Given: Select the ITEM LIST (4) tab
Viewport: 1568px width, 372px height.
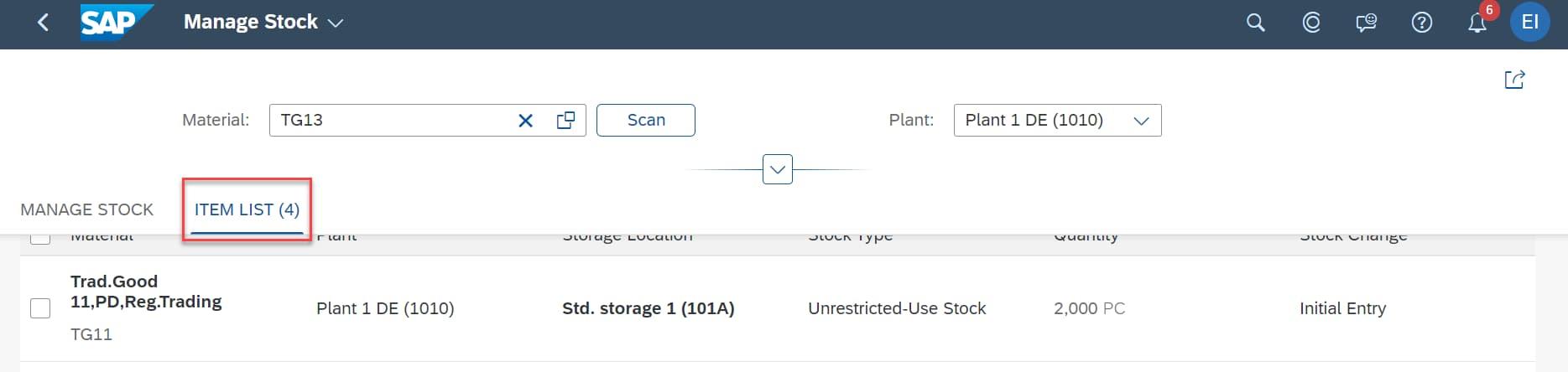Looking at the screenshot, I should click(x=247, y=209).
